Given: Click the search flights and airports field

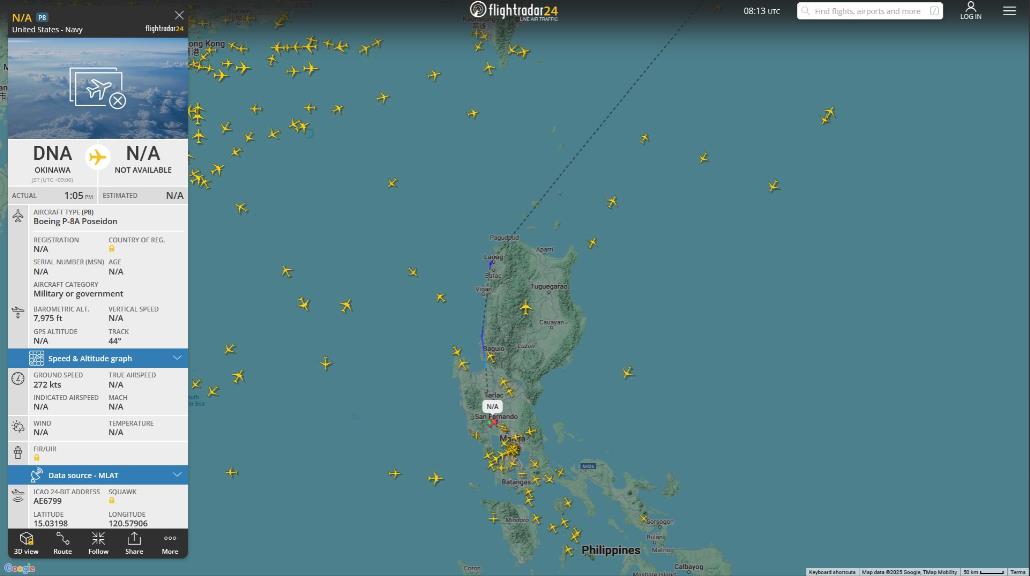Looking at the screenshot, I should tap(870, 11).
